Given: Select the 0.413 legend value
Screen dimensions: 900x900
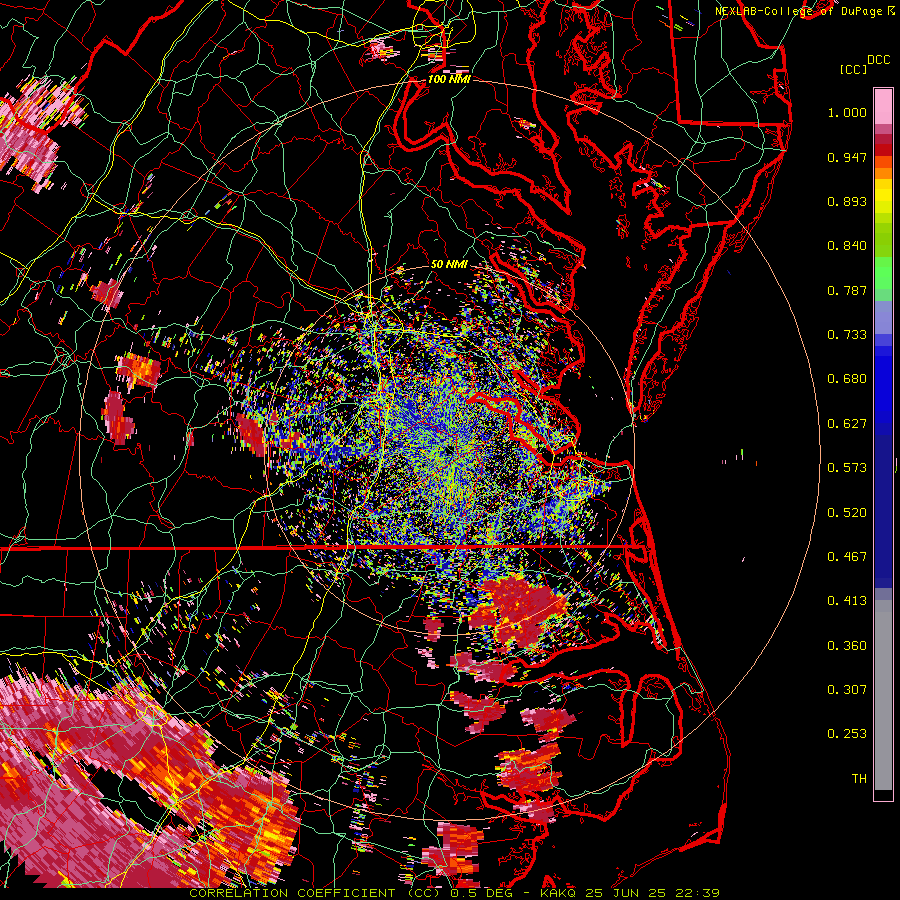Looking at the screenshot, I should (x=847, y=601).
